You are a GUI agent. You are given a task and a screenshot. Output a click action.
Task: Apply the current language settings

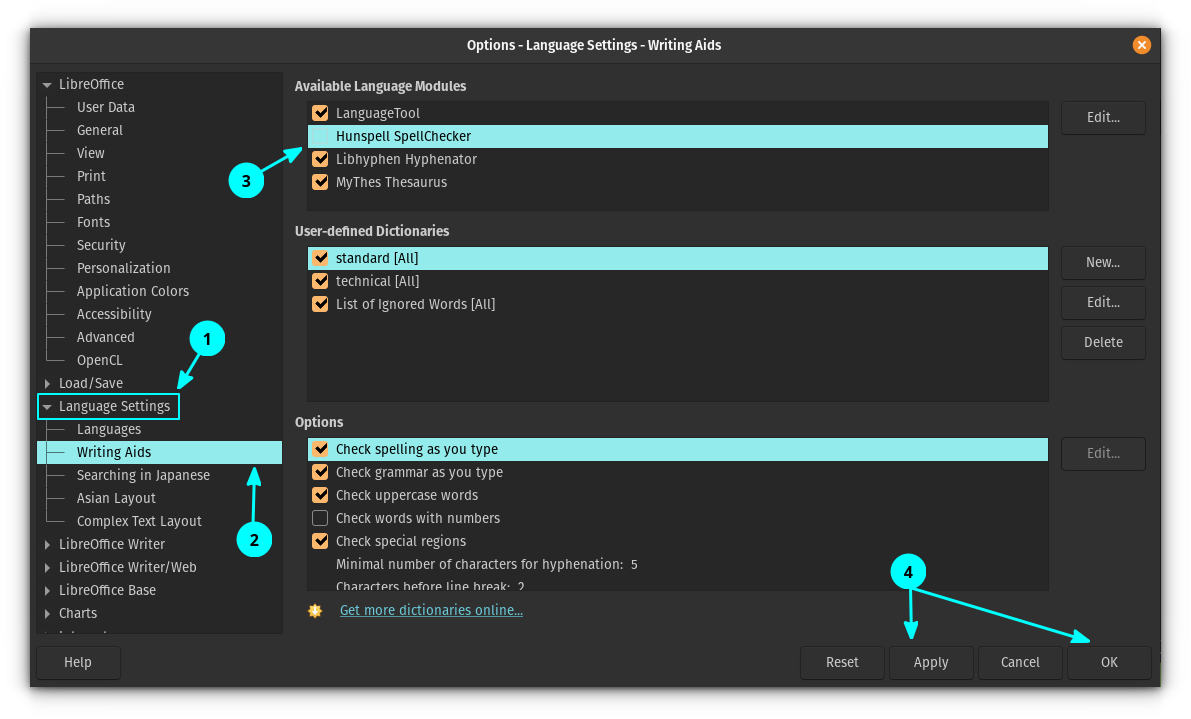(930, 662)
